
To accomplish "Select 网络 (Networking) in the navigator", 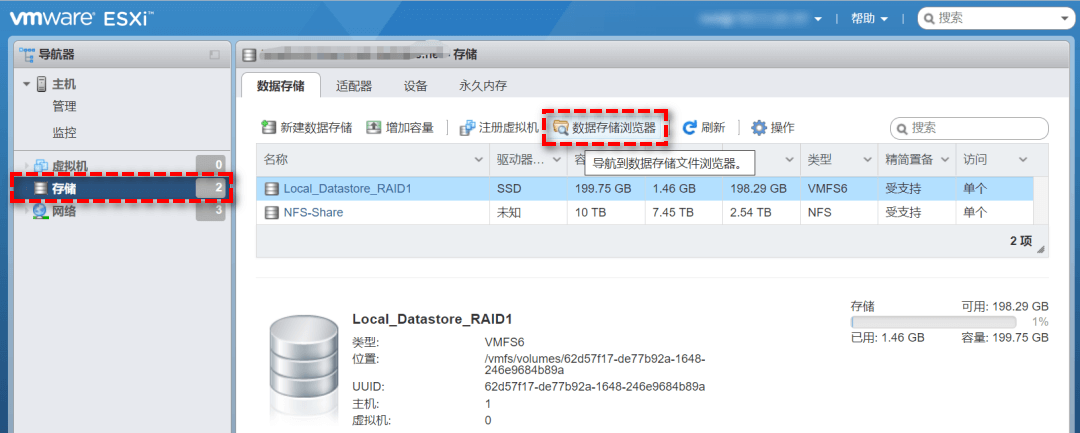I will pyautogui.click(x=64, y=211).
